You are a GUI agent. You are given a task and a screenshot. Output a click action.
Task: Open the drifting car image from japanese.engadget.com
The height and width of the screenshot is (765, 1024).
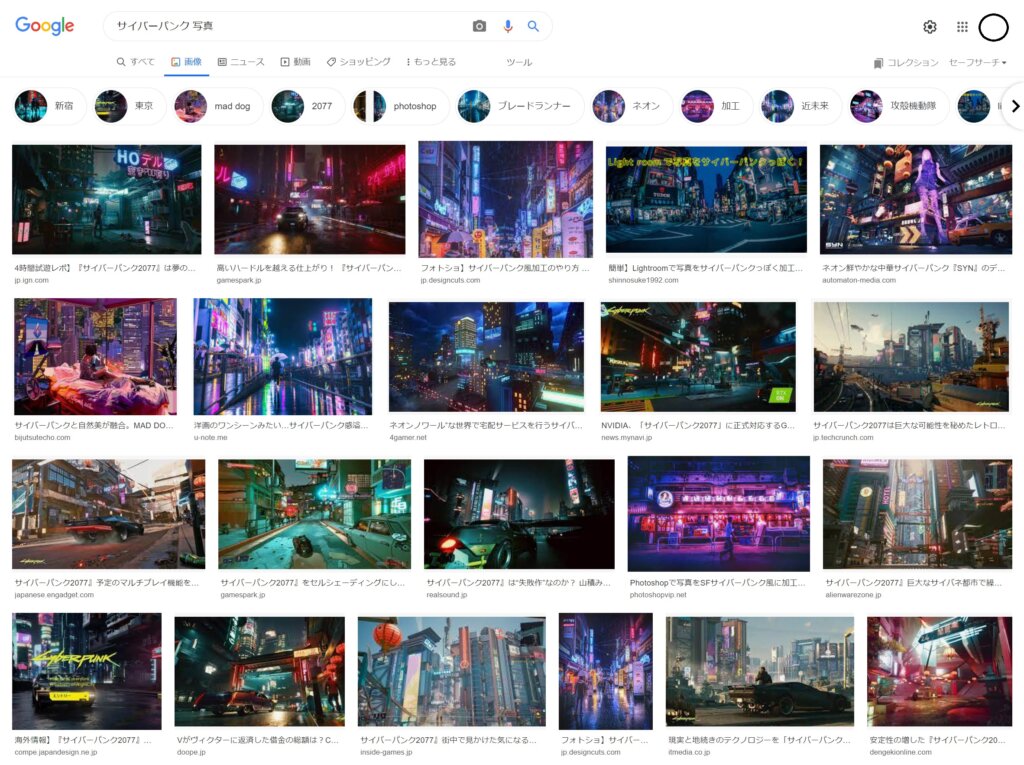tap(108, 514)
